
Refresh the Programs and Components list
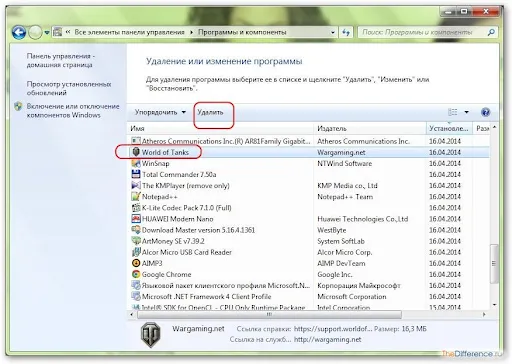346,32
